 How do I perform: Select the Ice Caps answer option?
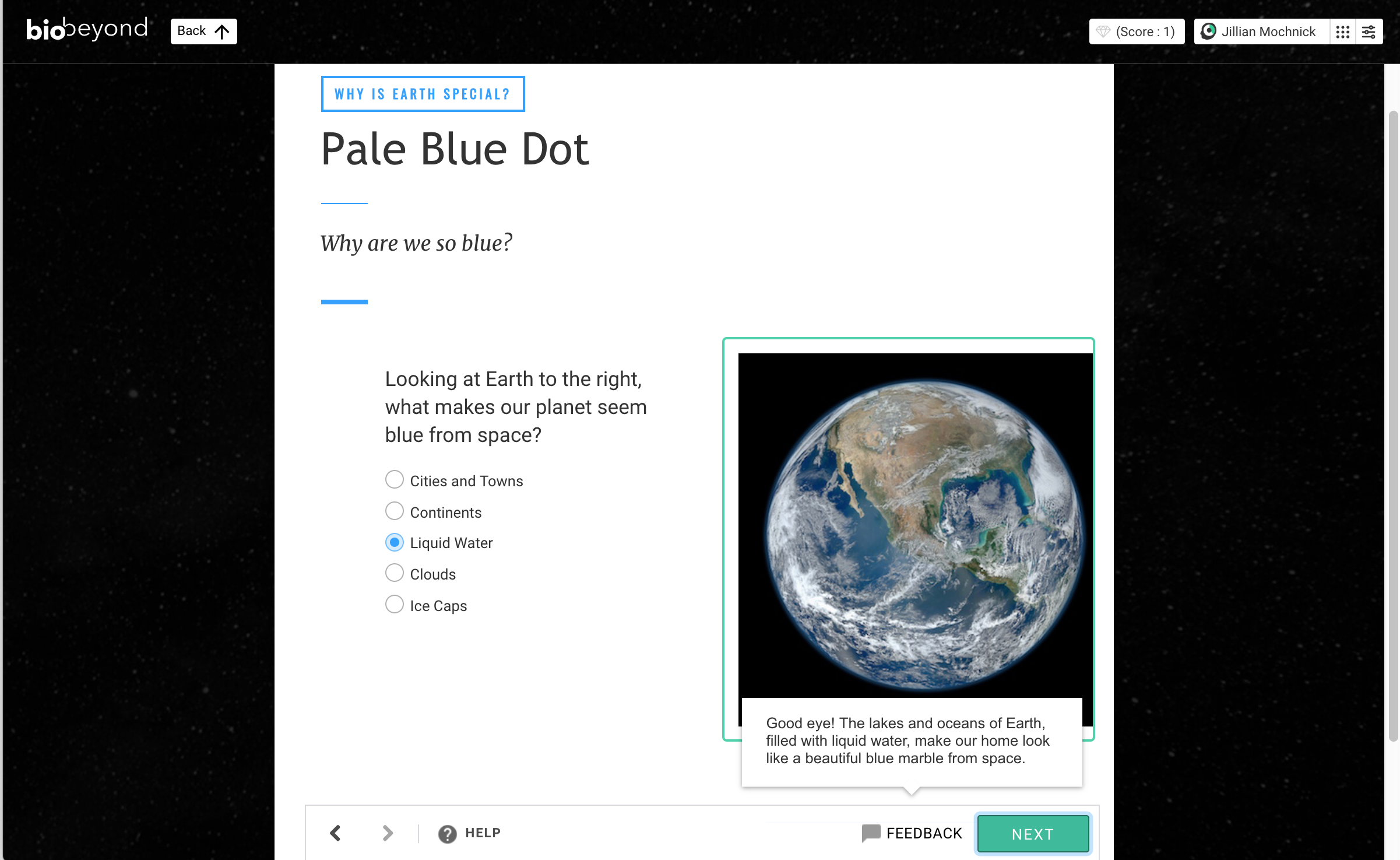coord(394,605)
